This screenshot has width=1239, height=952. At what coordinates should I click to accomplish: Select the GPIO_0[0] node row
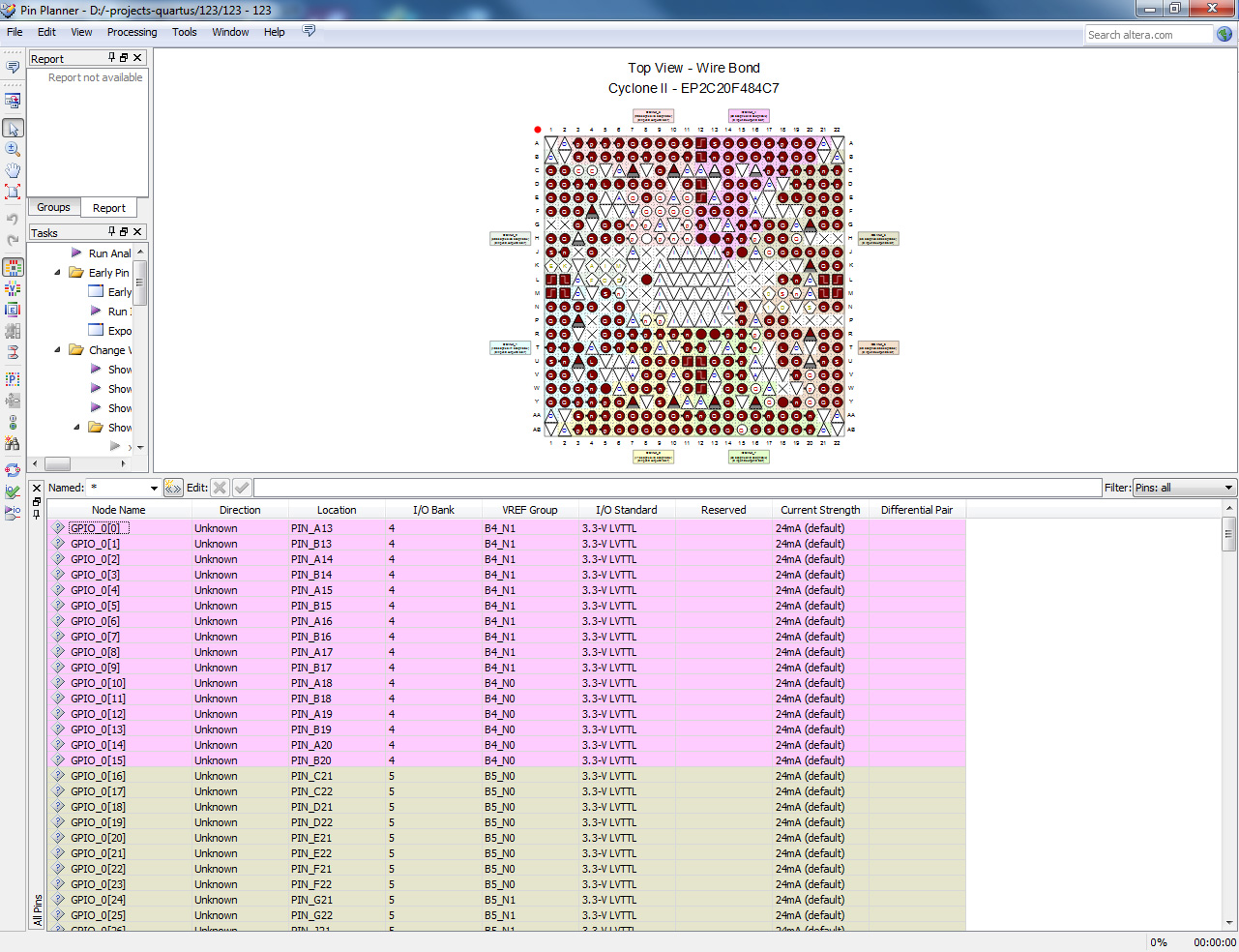click(x=507, y=528)
